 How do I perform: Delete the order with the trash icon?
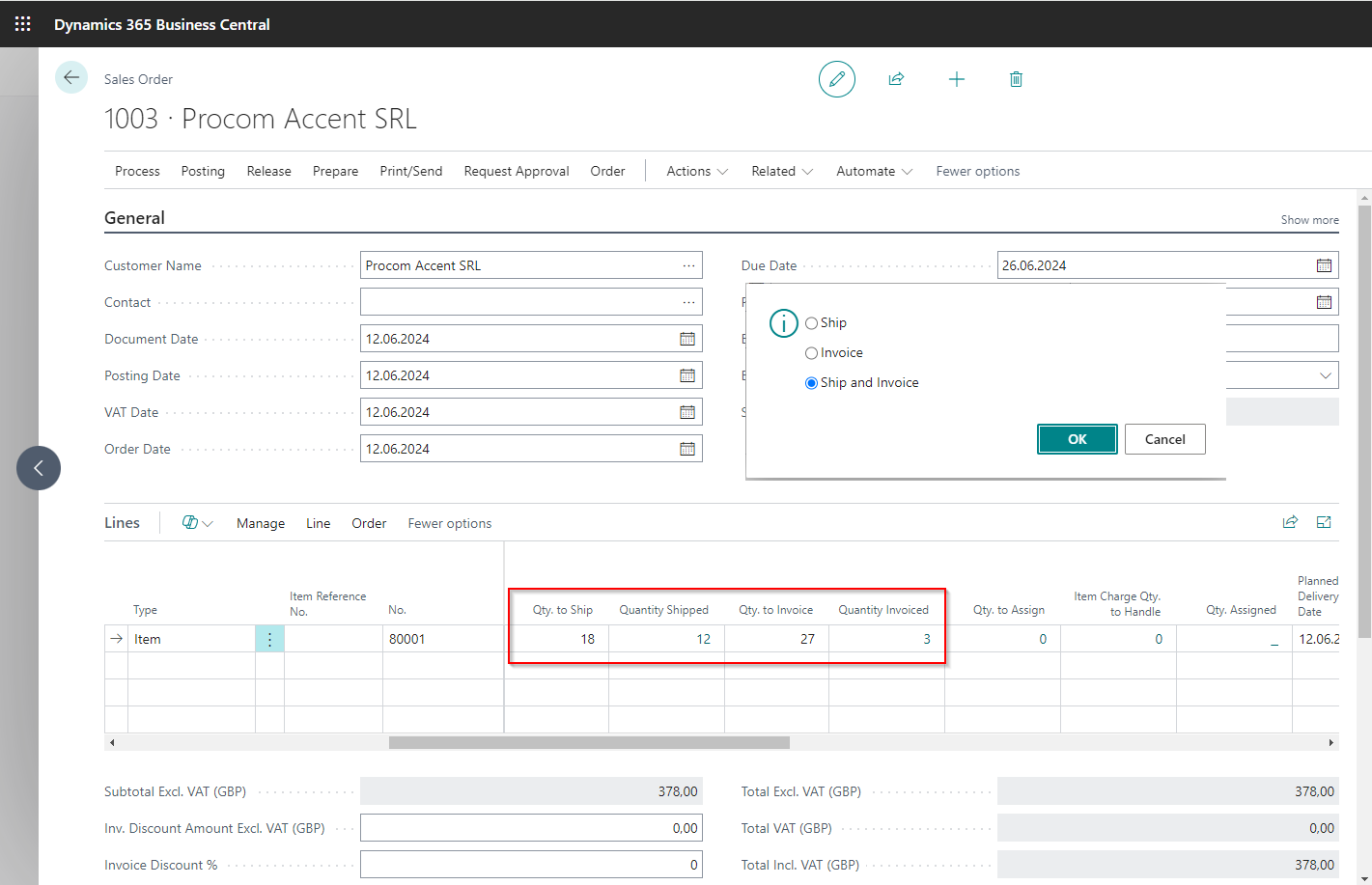(1016, 79)
